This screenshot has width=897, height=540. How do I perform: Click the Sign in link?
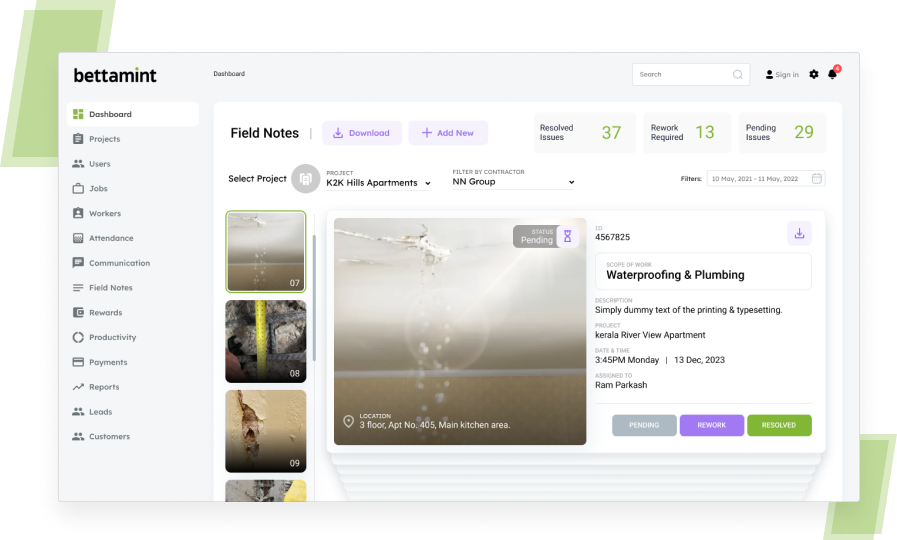pos(787,74)
